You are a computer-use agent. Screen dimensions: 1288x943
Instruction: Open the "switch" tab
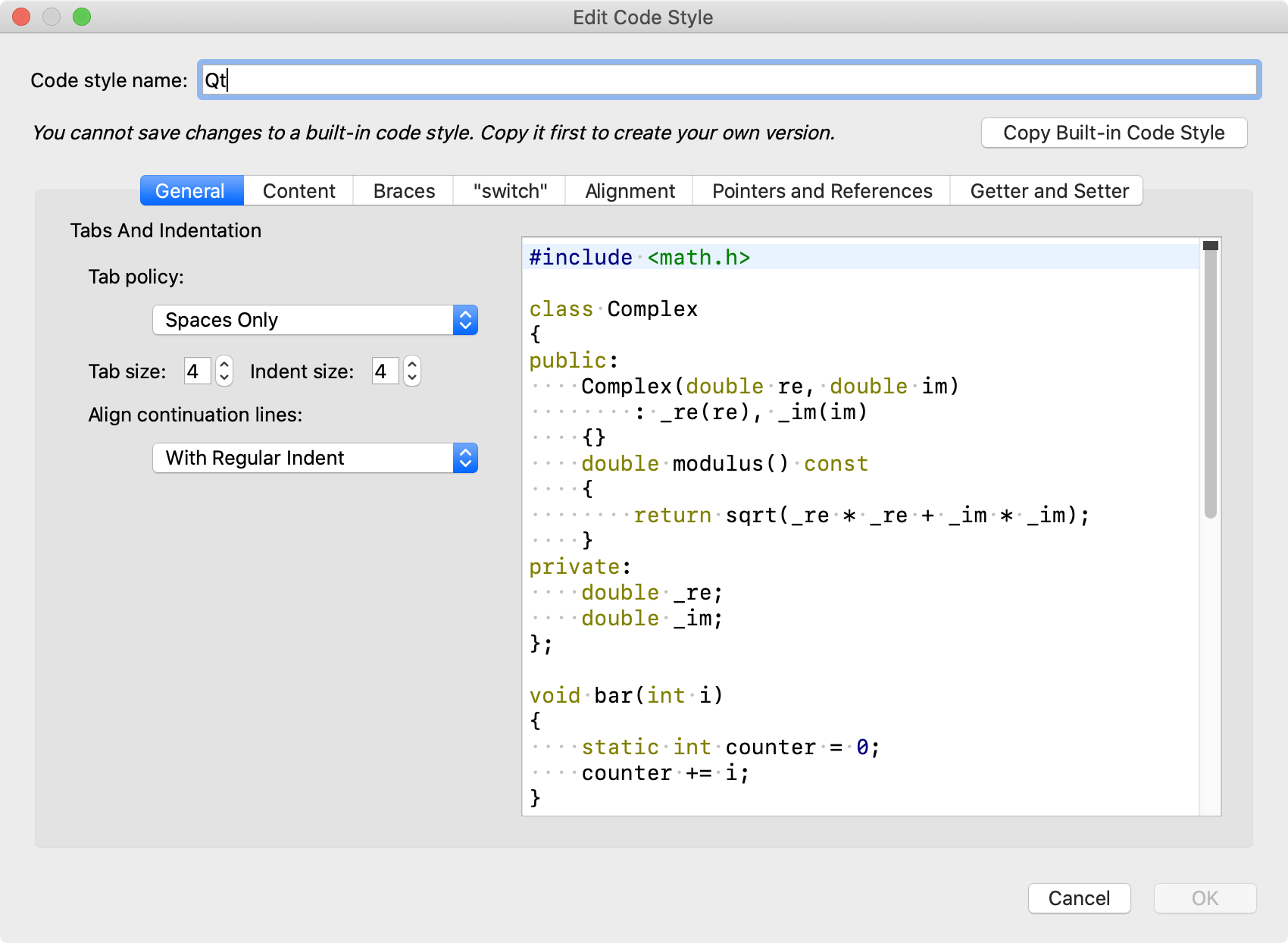tap(510, 191)
